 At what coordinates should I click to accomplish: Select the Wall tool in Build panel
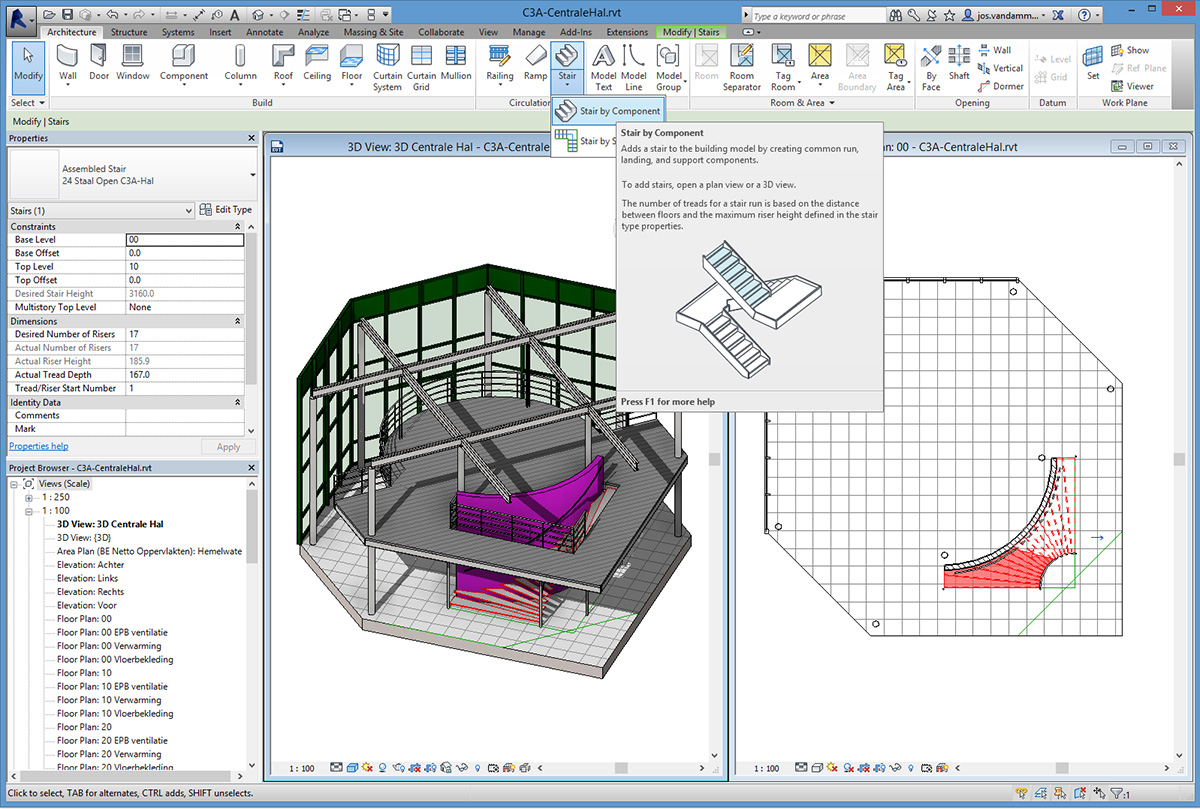click(x=68, y=64)
